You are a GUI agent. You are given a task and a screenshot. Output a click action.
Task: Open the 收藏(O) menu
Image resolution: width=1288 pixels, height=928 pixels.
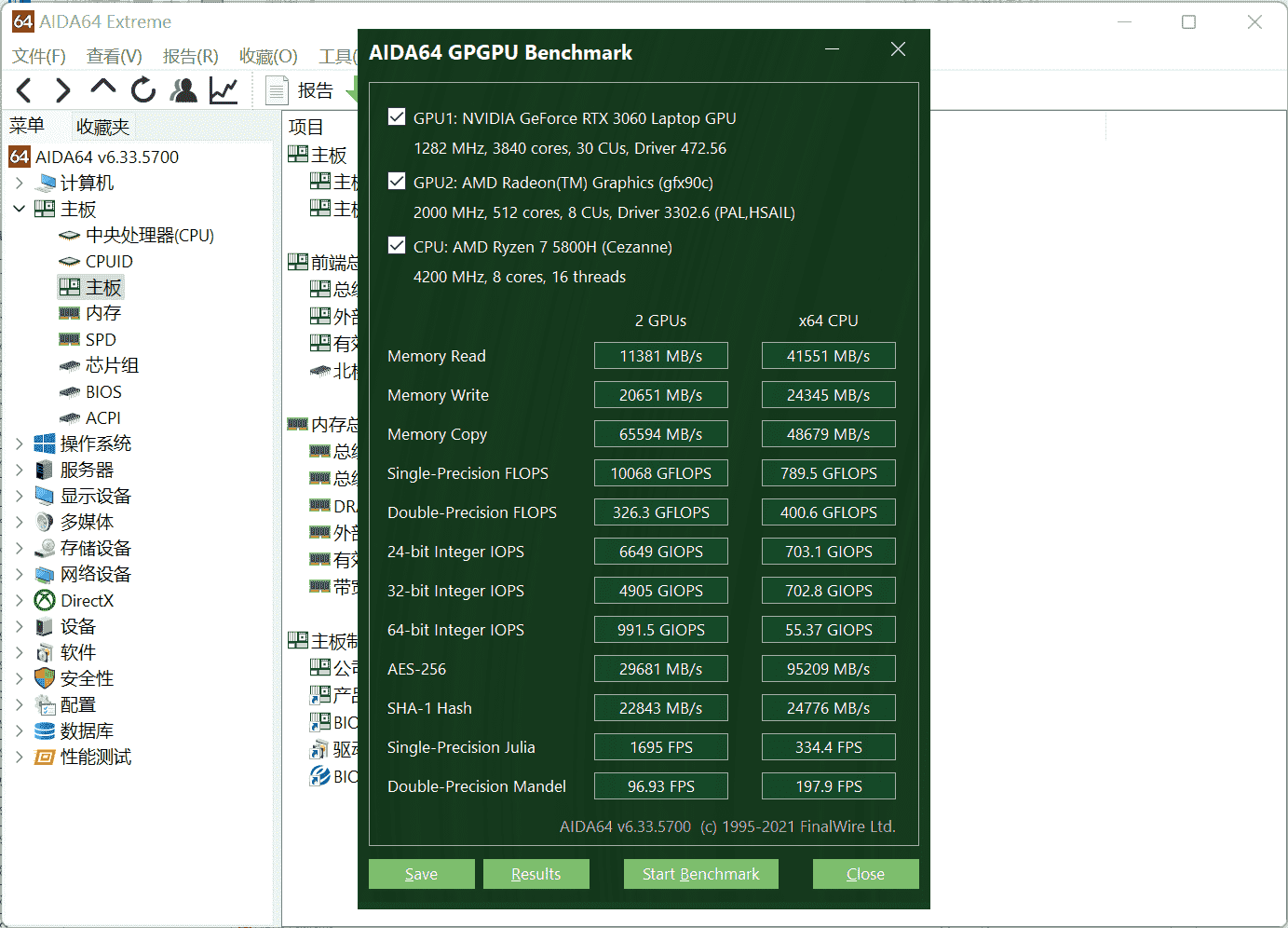[x=268, y=56]
